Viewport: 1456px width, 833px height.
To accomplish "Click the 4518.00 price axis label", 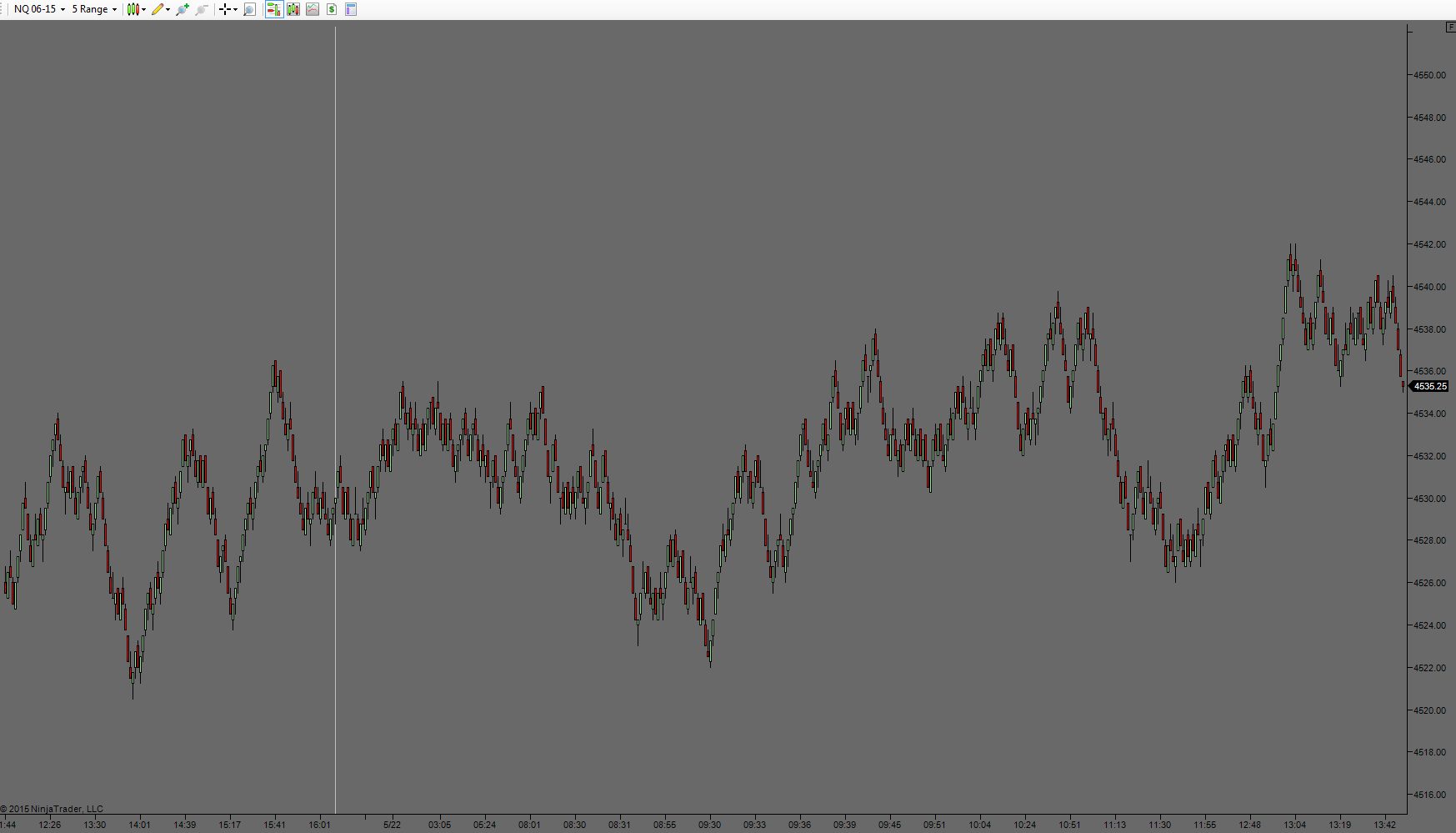I will pos(1429,752).
